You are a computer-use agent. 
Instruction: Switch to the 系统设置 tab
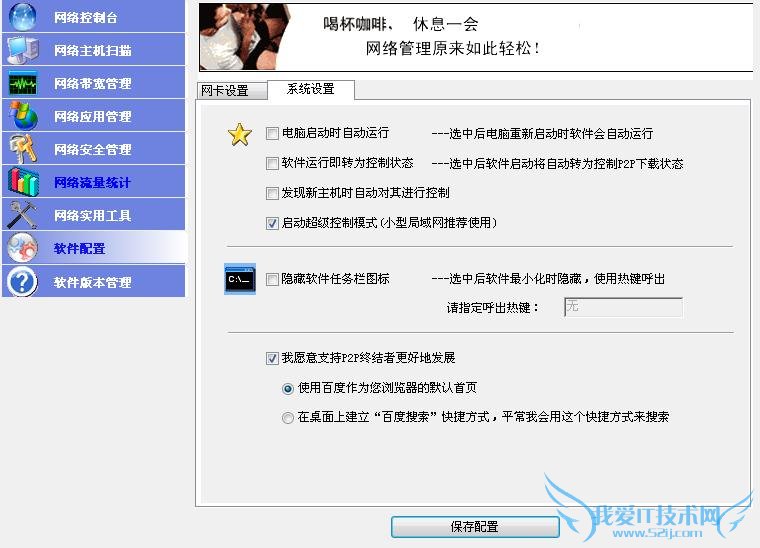pyautogui.click(x=311, y=89)
